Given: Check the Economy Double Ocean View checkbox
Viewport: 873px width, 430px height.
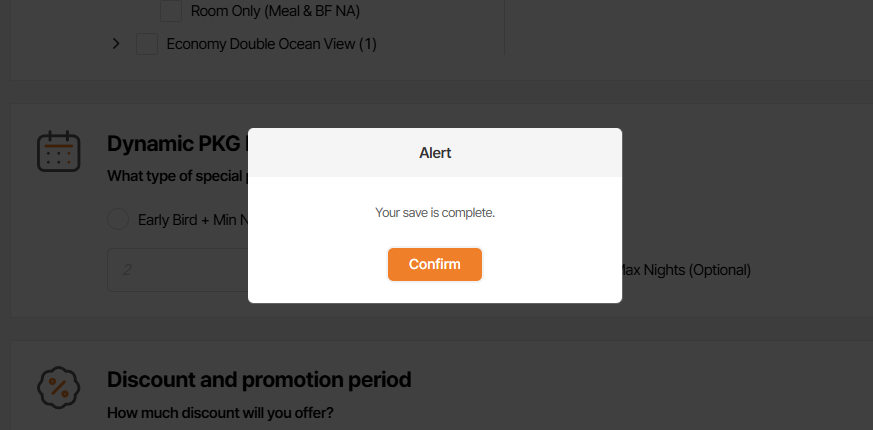Looking at the screenshot, I should [147, 44].
